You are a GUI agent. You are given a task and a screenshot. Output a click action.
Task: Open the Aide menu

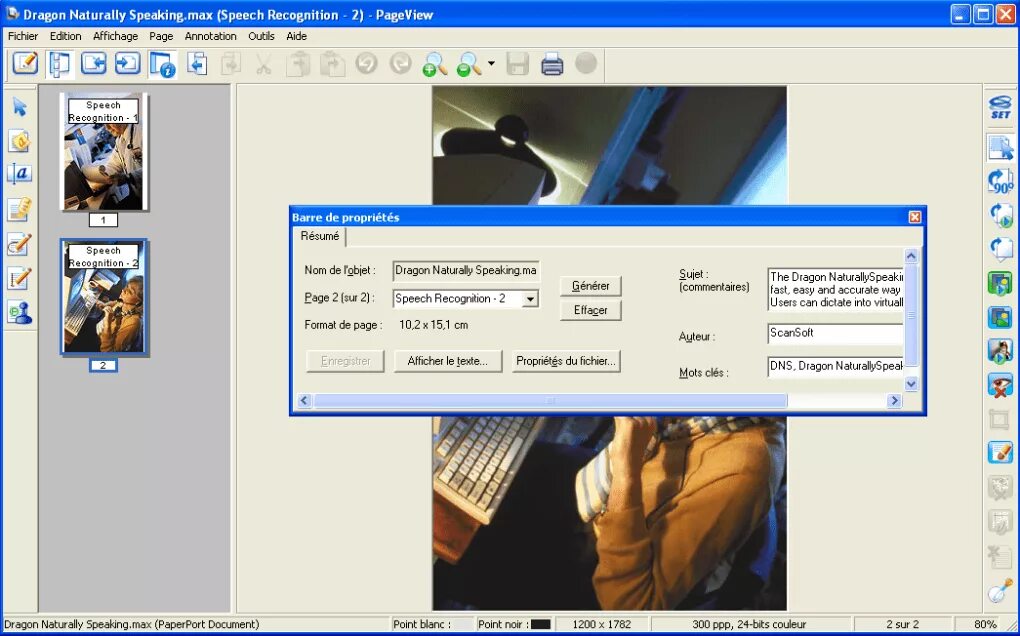point(297,36)
